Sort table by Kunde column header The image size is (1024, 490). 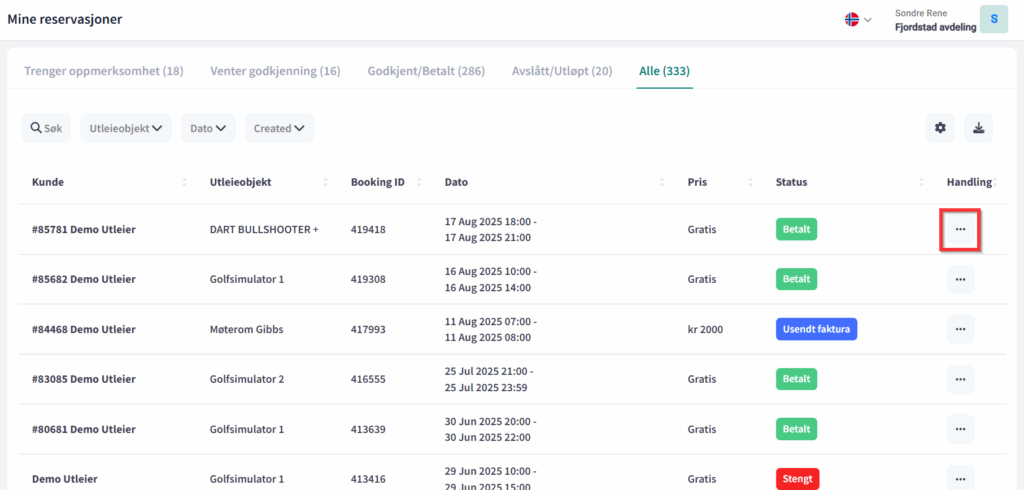point(48,182)
